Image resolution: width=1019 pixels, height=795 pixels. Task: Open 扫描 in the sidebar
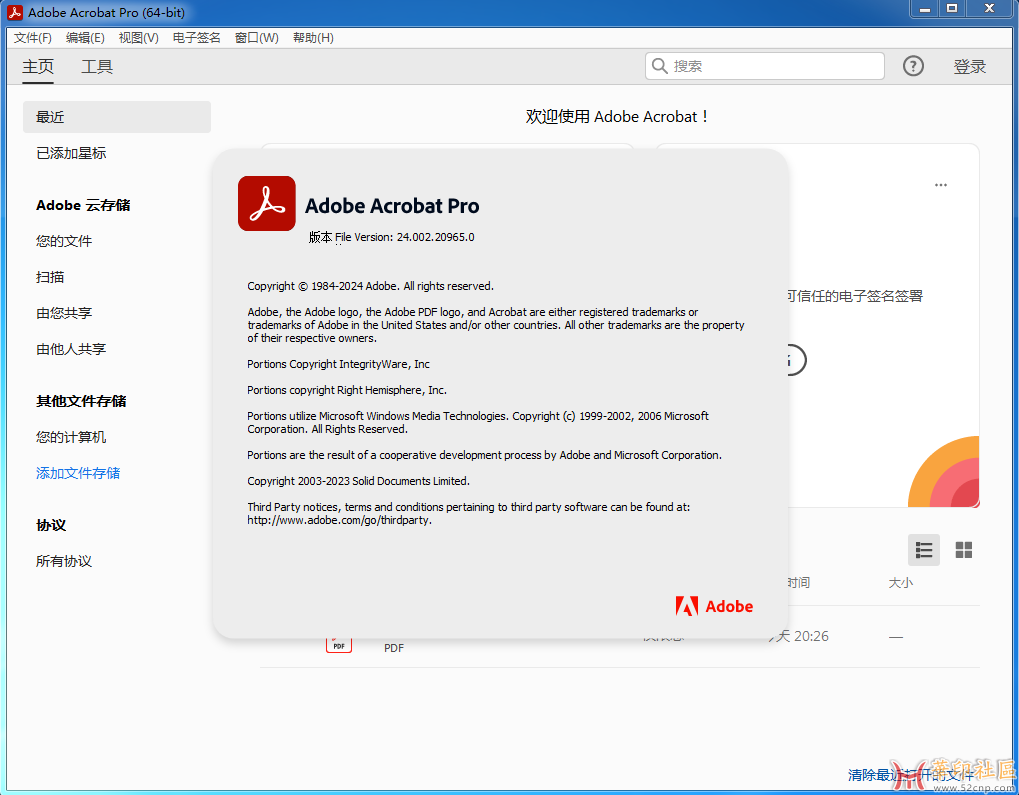50,277
